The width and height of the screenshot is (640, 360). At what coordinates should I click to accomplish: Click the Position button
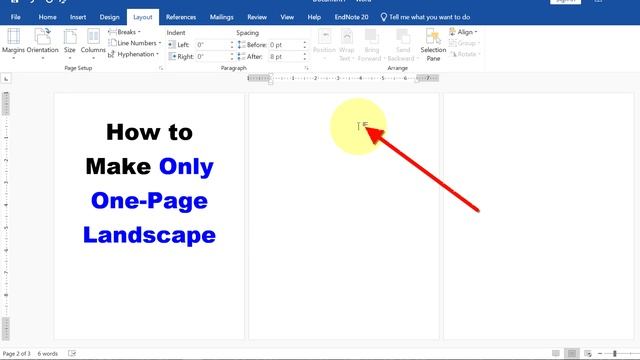(324, 45)
